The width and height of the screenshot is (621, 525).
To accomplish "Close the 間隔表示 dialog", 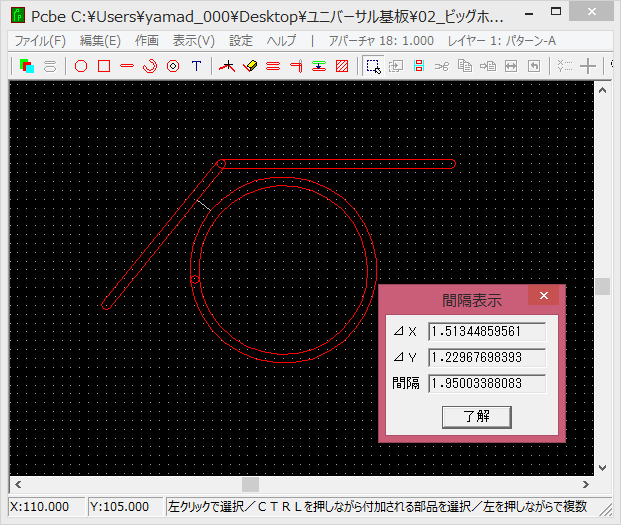I will click(543, 297).
